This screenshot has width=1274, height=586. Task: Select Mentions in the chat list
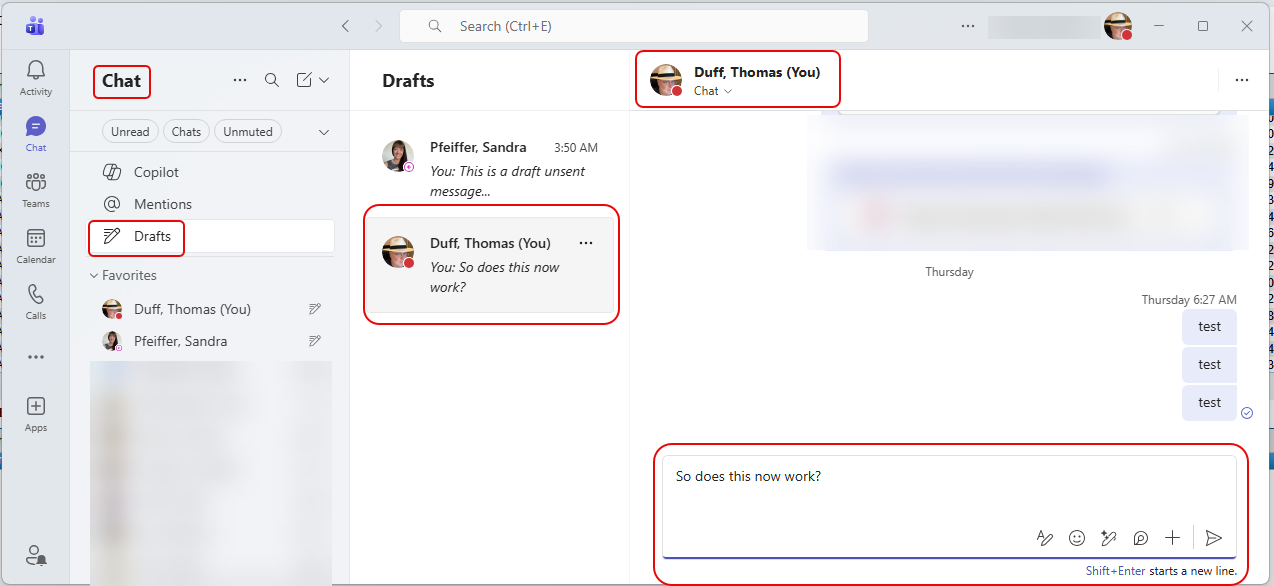click(x=162, y=204)
